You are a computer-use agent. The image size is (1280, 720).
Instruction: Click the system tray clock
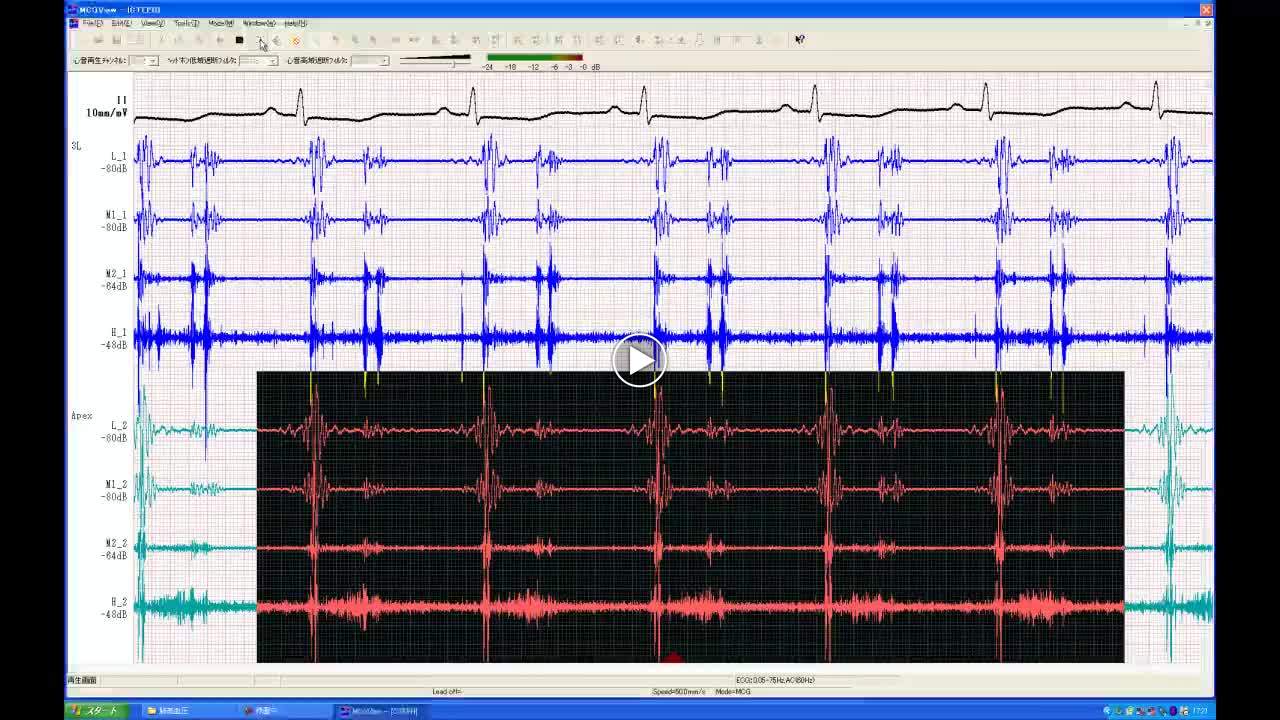click(x=1199, y=711)
